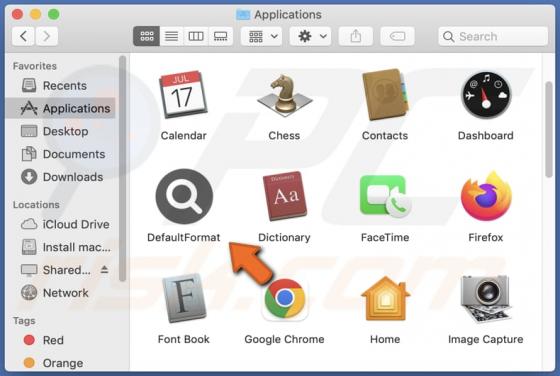Click the Image Capture camera icon

tap(486, 299)
